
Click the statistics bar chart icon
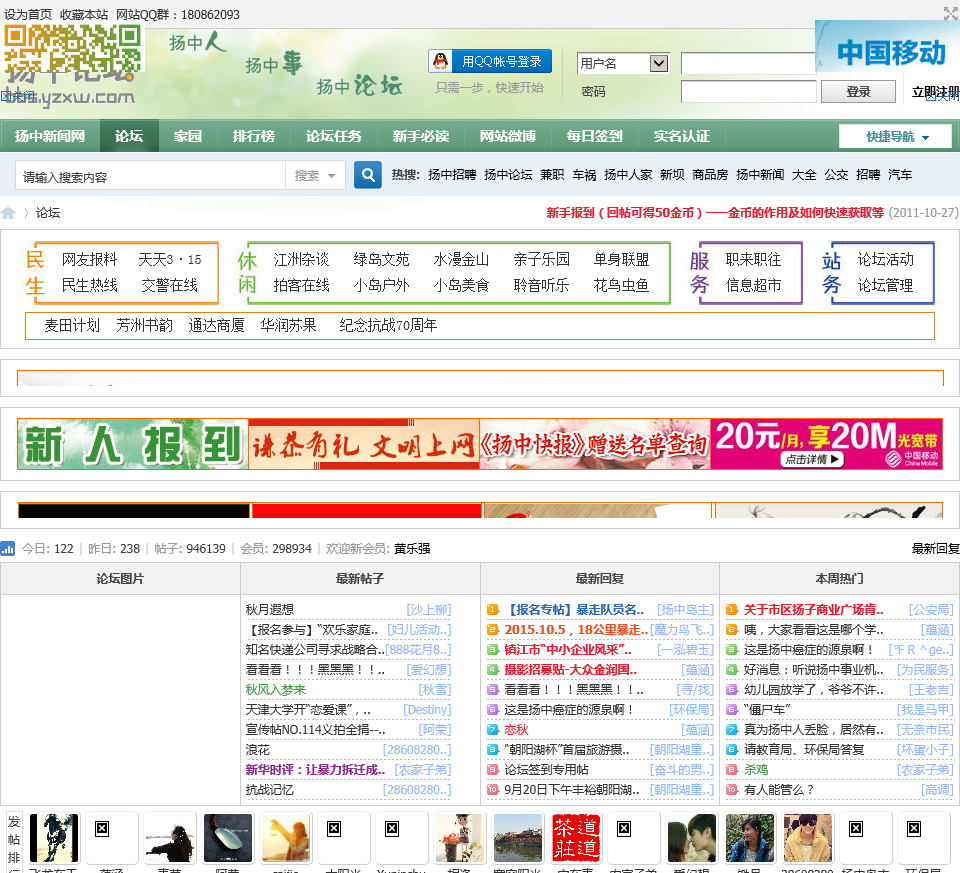7,549
